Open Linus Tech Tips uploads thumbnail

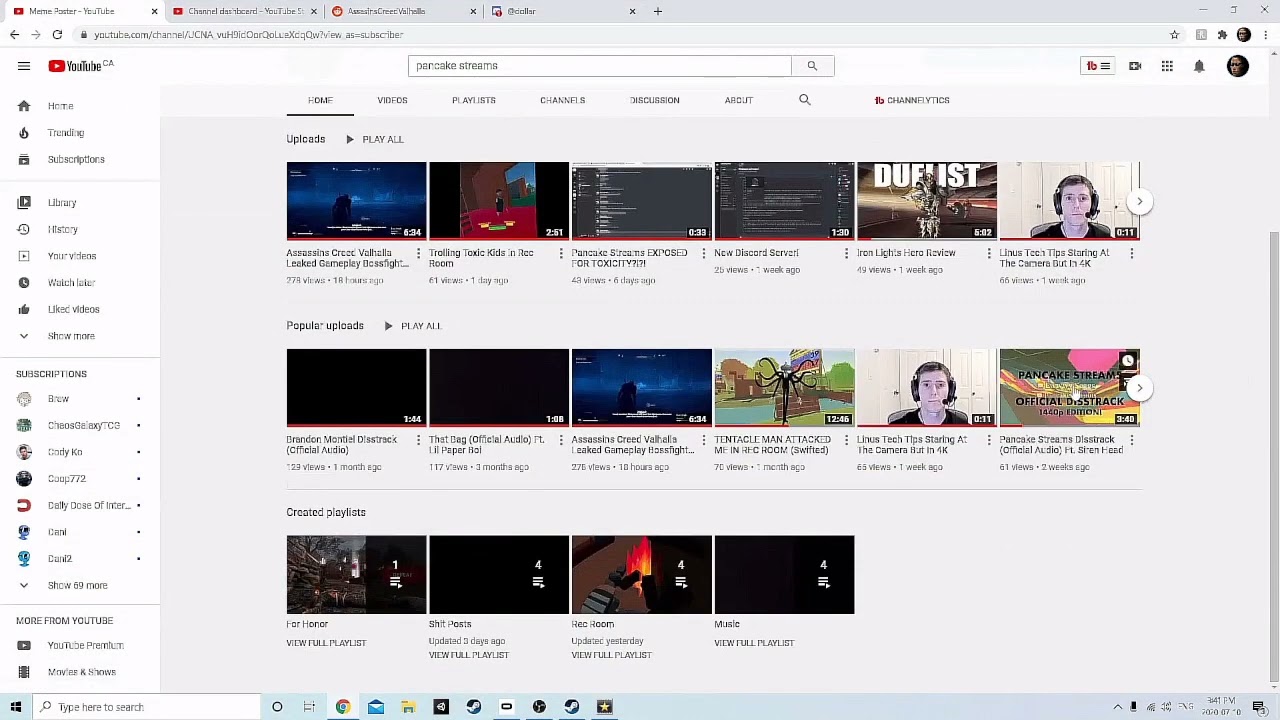pyautogui.click(x=1069, y=201)
